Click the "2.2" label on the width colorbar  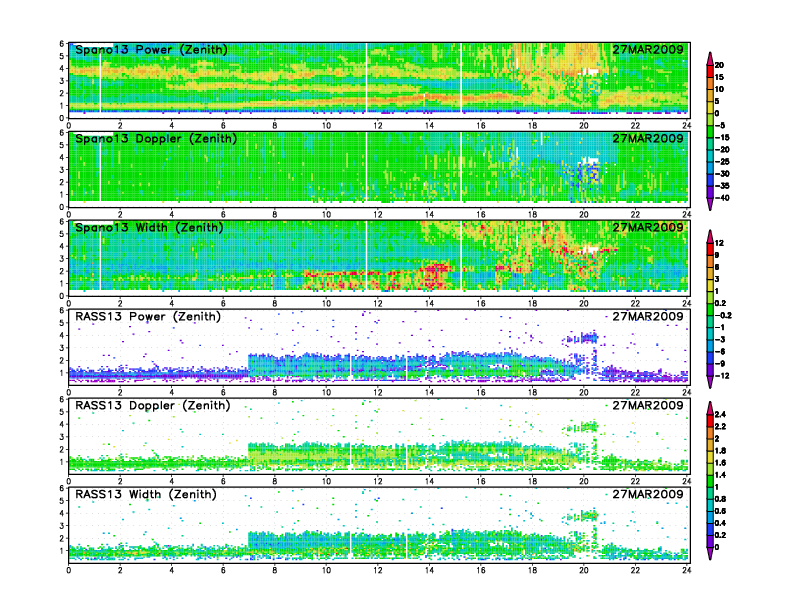pyautogui.click(x=720, y=427)
